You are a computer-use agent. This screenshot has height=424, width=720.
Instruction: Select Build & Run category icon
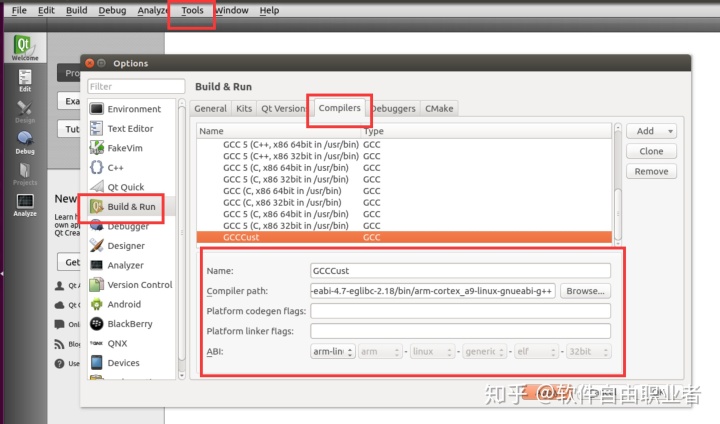coord(96,207)
